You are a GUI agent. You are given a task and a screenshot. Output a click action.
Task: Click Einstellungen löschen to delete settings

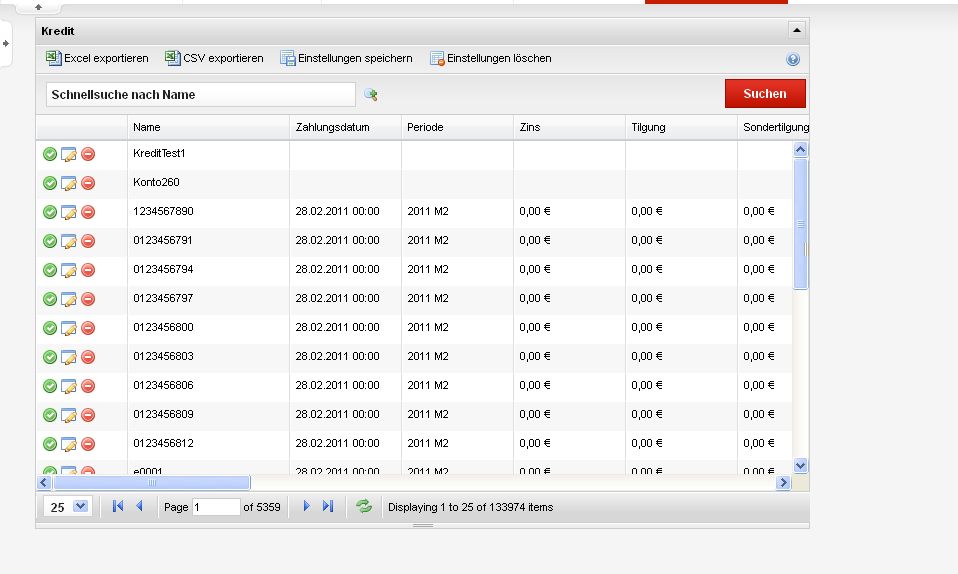437,59
